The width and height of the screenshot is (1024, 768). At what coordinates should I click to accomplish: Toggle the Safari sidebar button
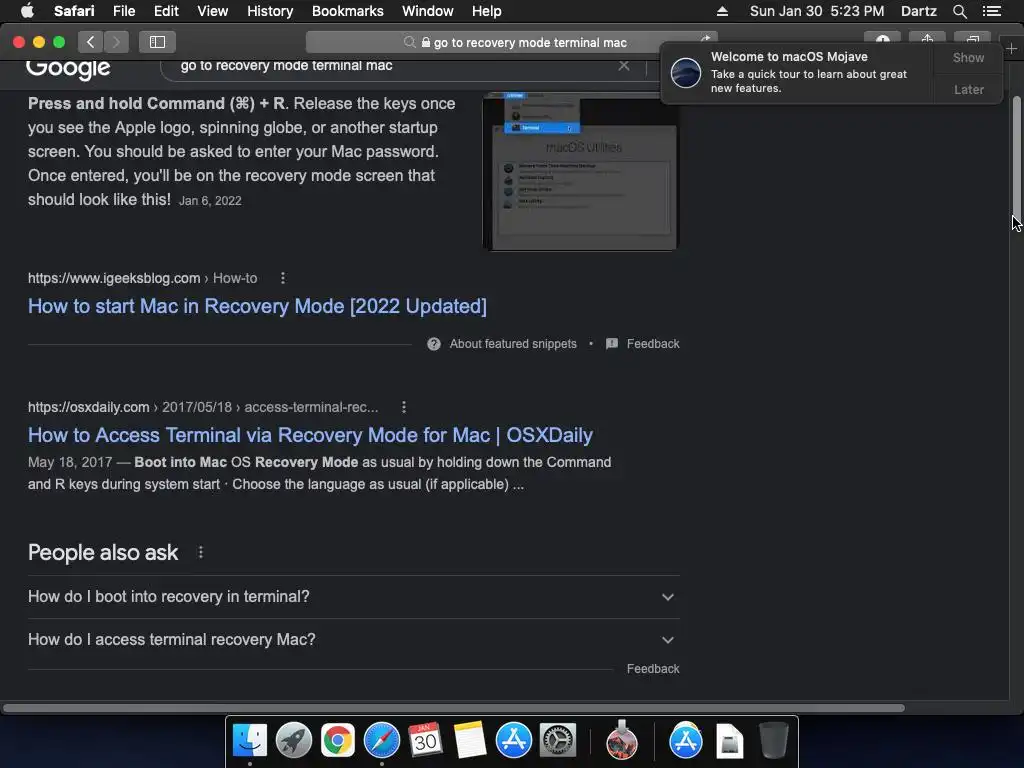[x=157, y=42]
